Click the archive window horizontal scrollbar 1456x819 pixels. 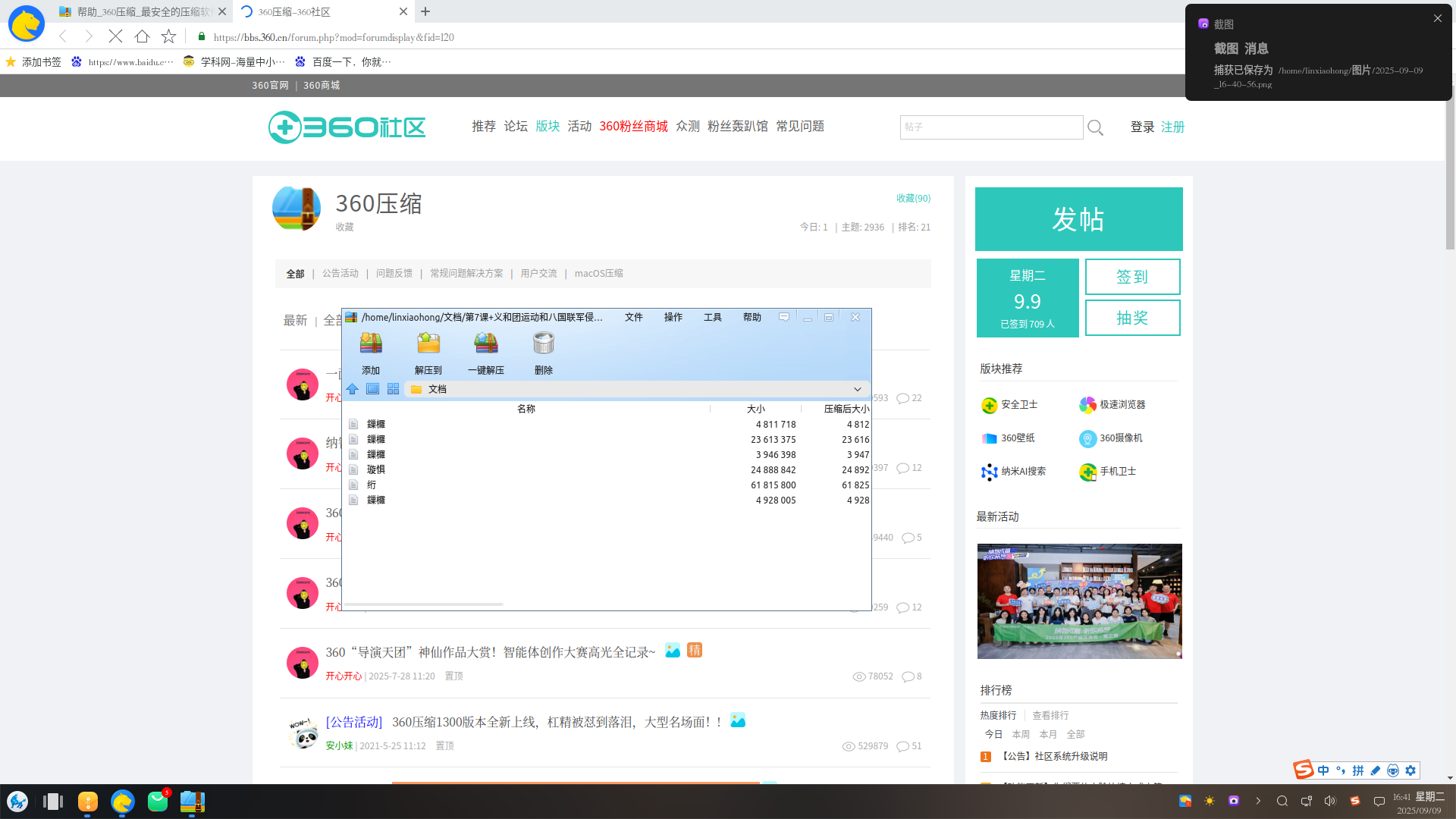pos(424,604)
